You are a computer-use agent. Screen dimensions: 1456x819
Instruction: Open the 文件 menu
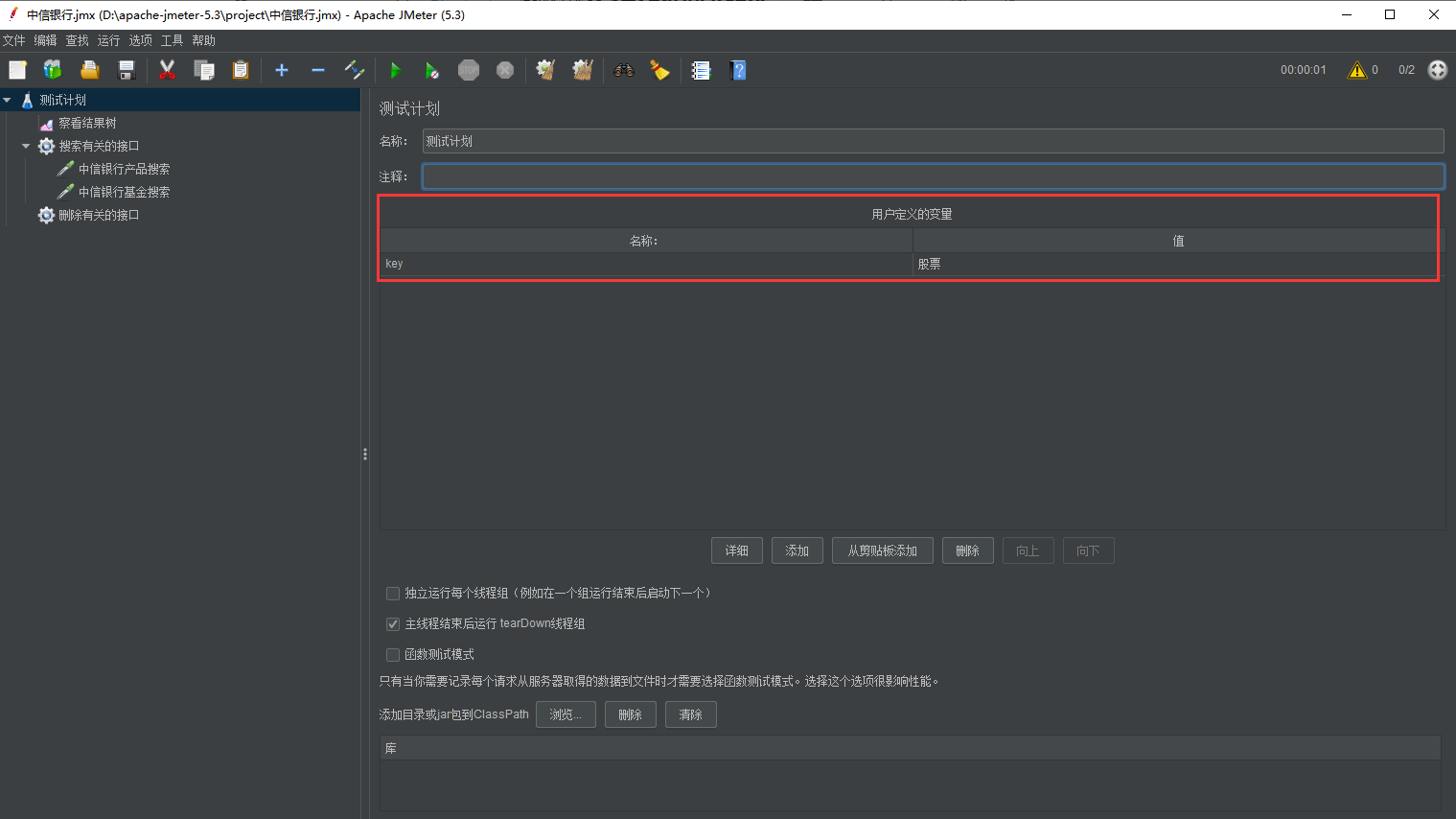(13, 40)
